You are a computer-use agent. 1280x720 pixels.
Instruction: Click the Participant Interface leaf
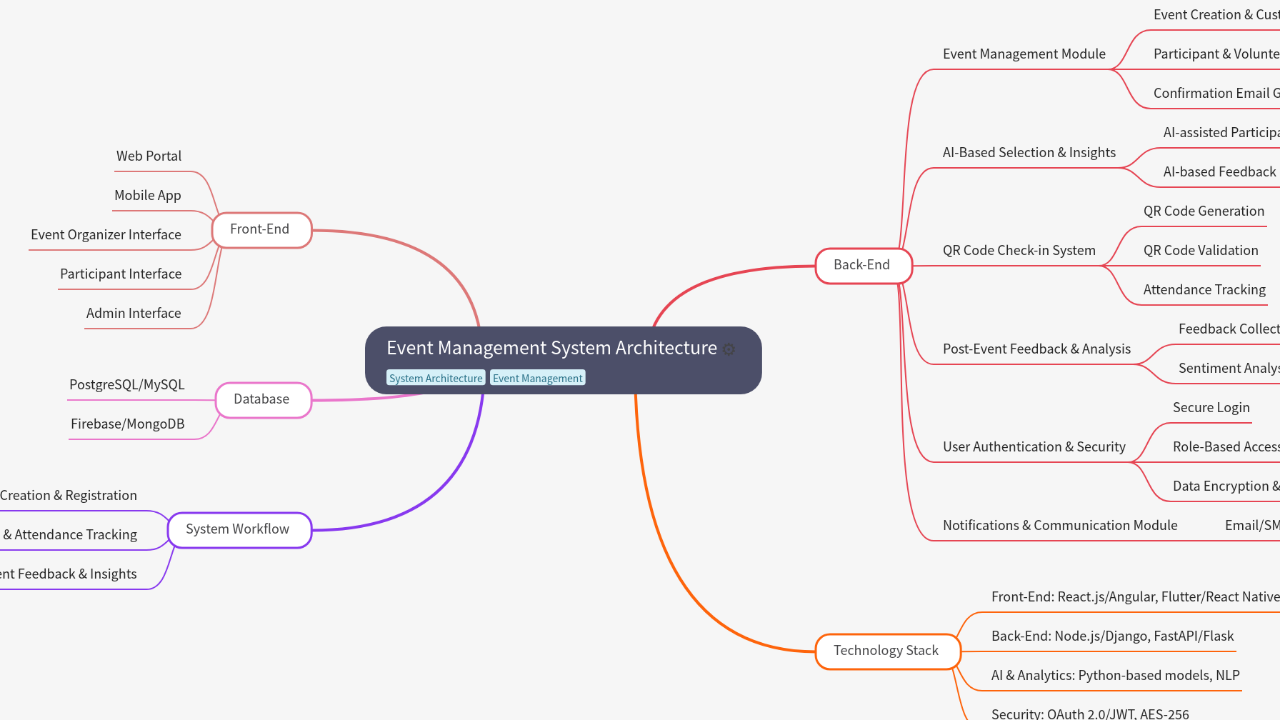(x=121, y=273)
